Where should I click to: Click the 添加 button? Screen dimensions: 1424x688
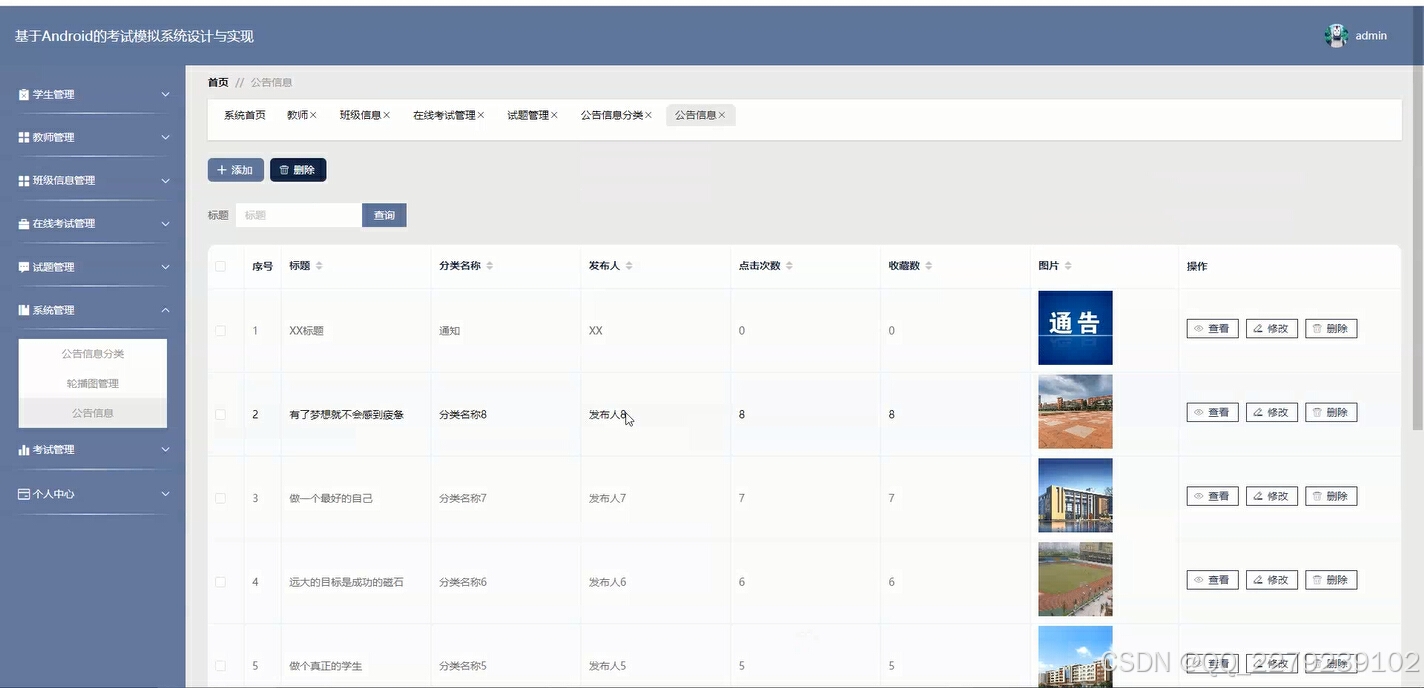tap(235, 169)
